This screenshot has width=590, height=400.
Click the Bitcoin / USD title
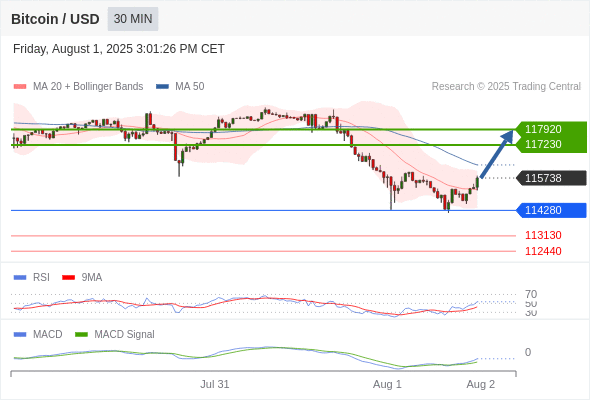(55, 19)
